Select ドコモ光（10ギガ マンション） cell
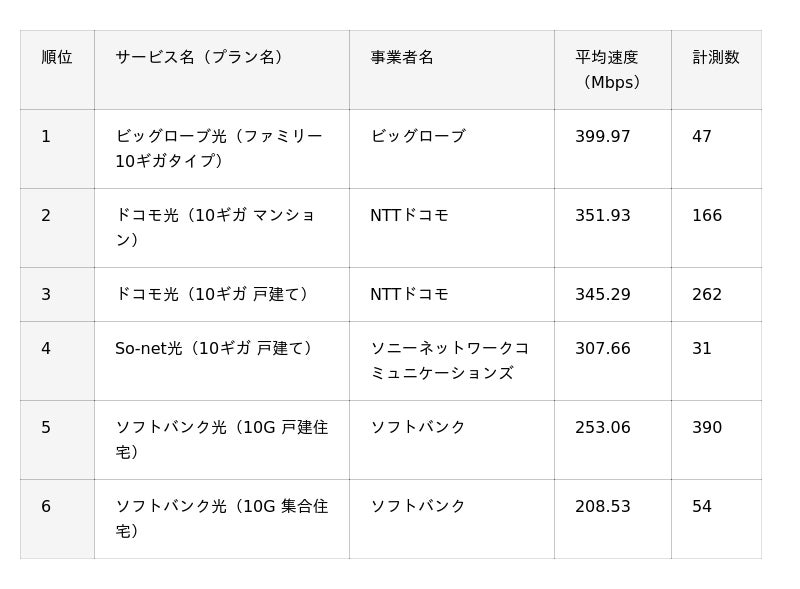 tap(222, 228)
